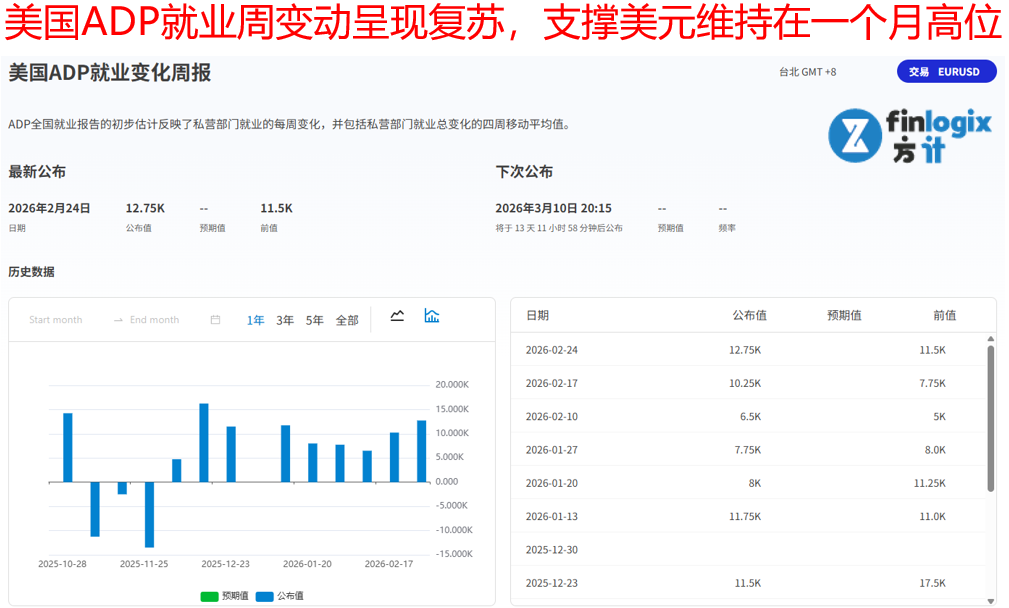
Task: Click the 交易 EURUSD button
Action: [x=946, y=72]
